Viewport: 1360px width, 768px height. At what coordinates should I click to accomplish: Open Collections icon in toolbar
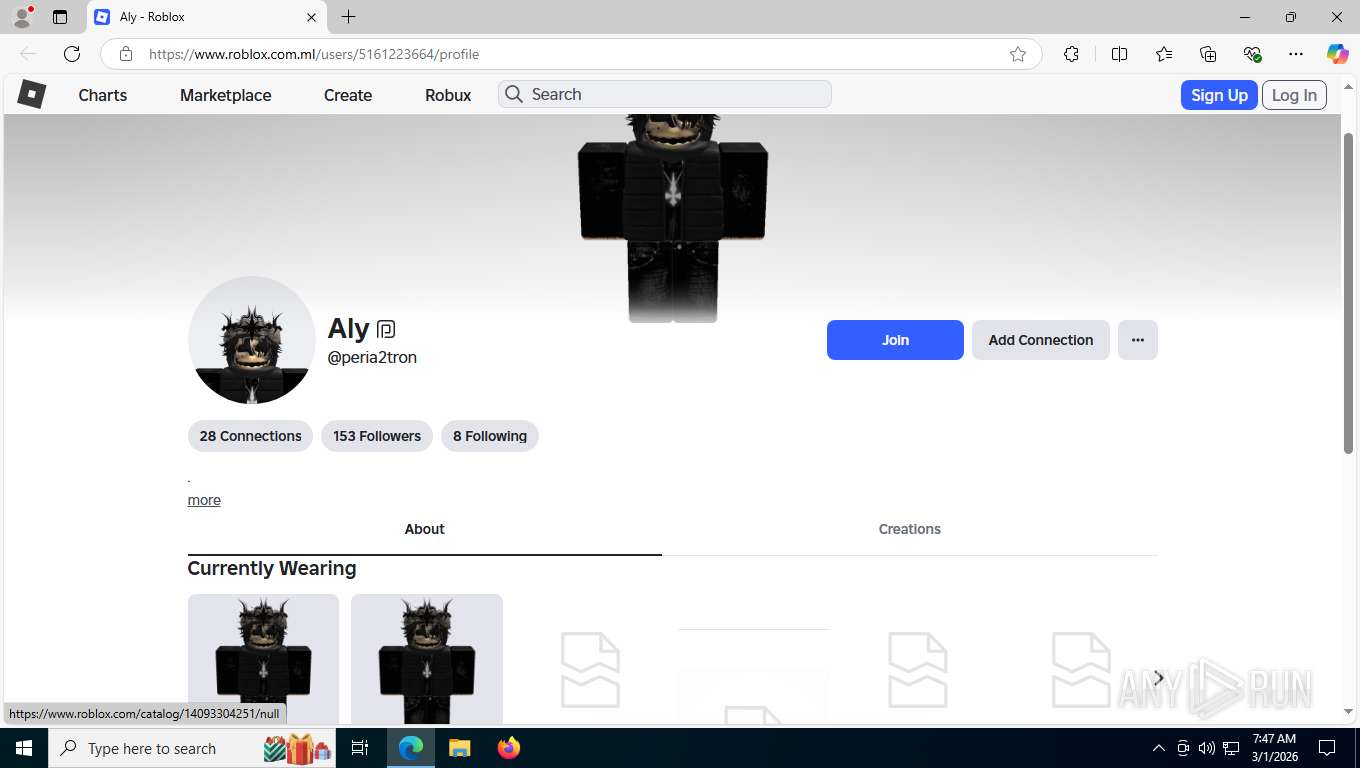[1208, 54]
